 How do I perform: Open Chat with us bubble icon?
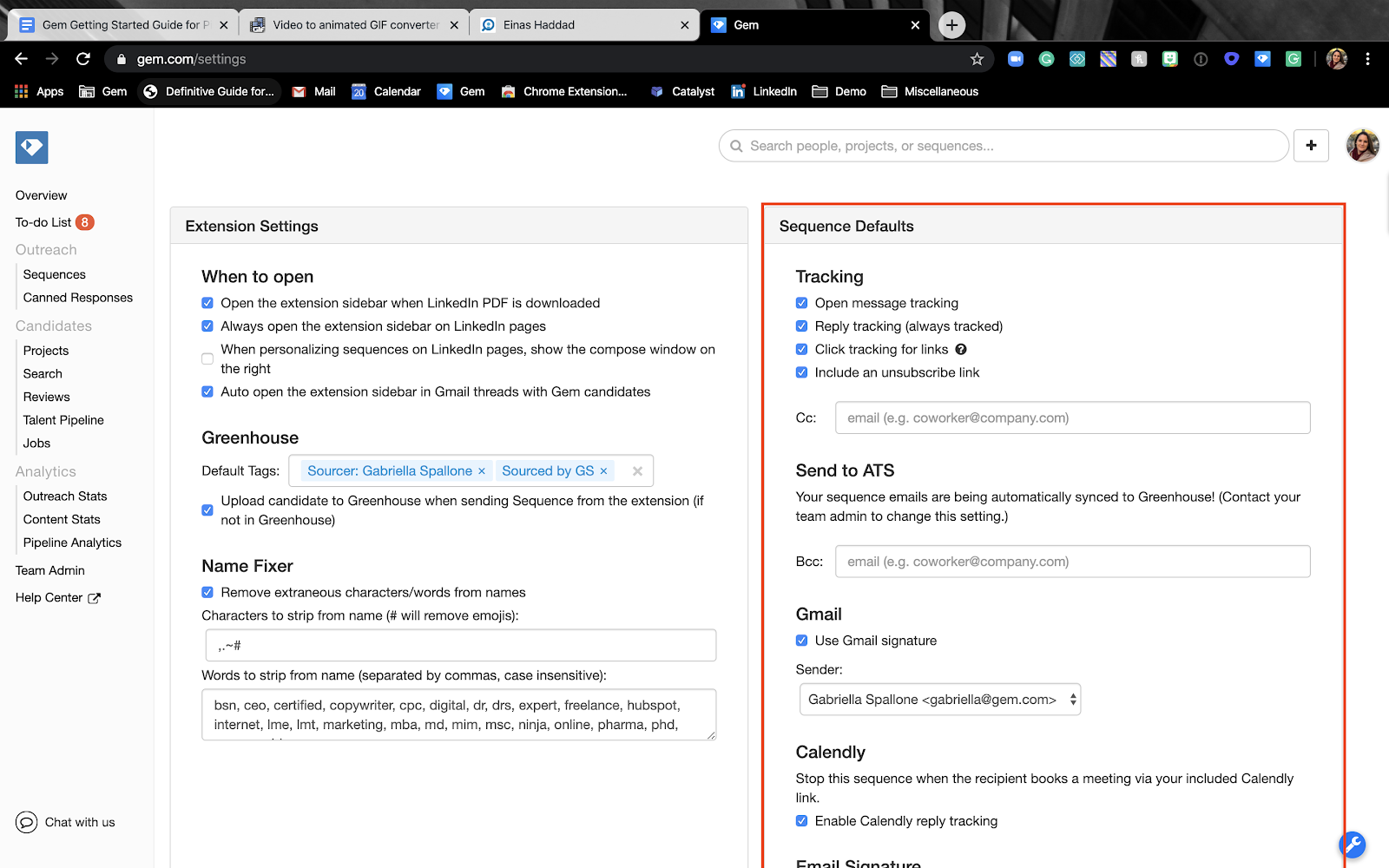point(26,822)
